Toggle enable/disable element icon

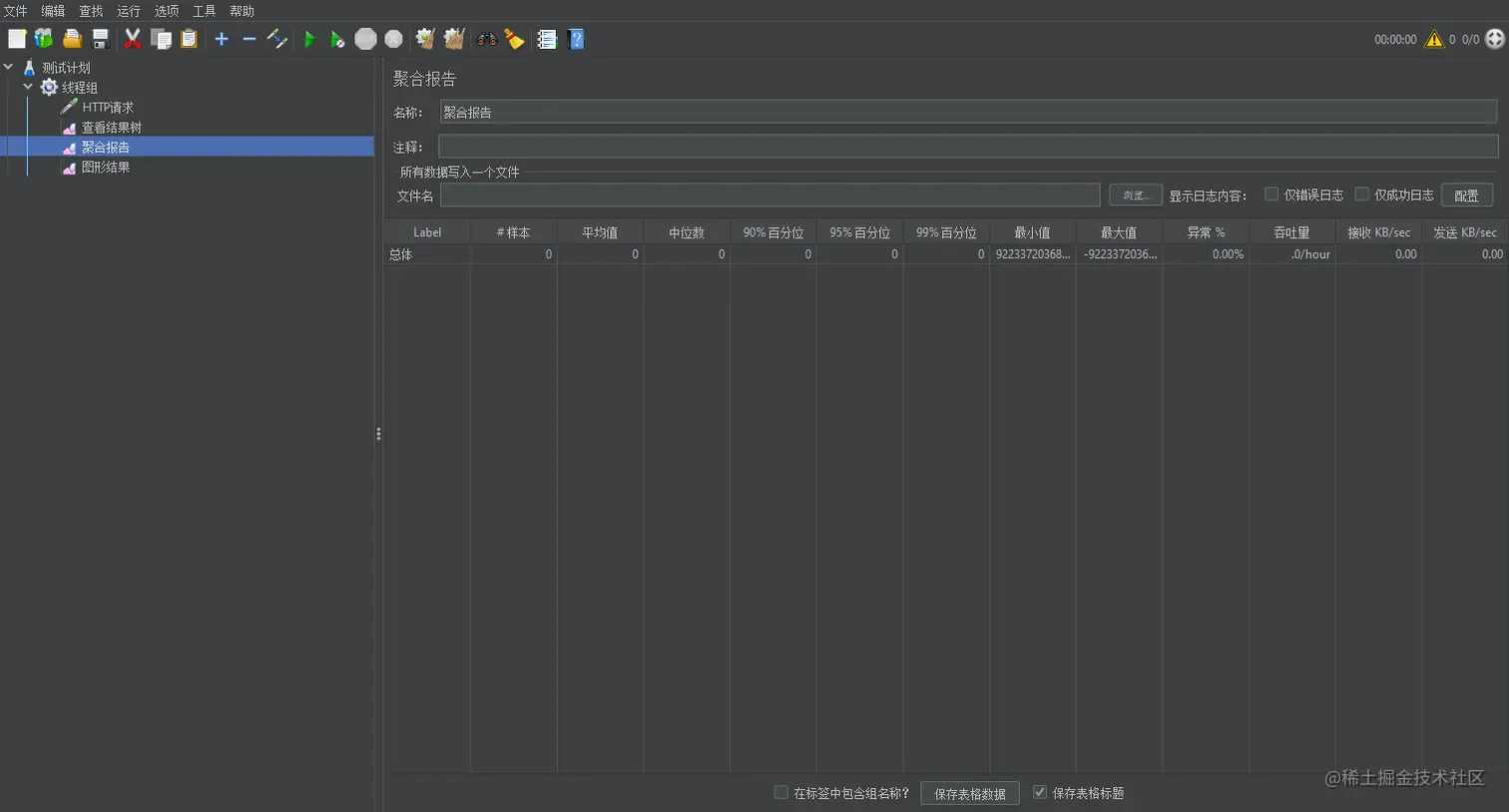point(277,39)
